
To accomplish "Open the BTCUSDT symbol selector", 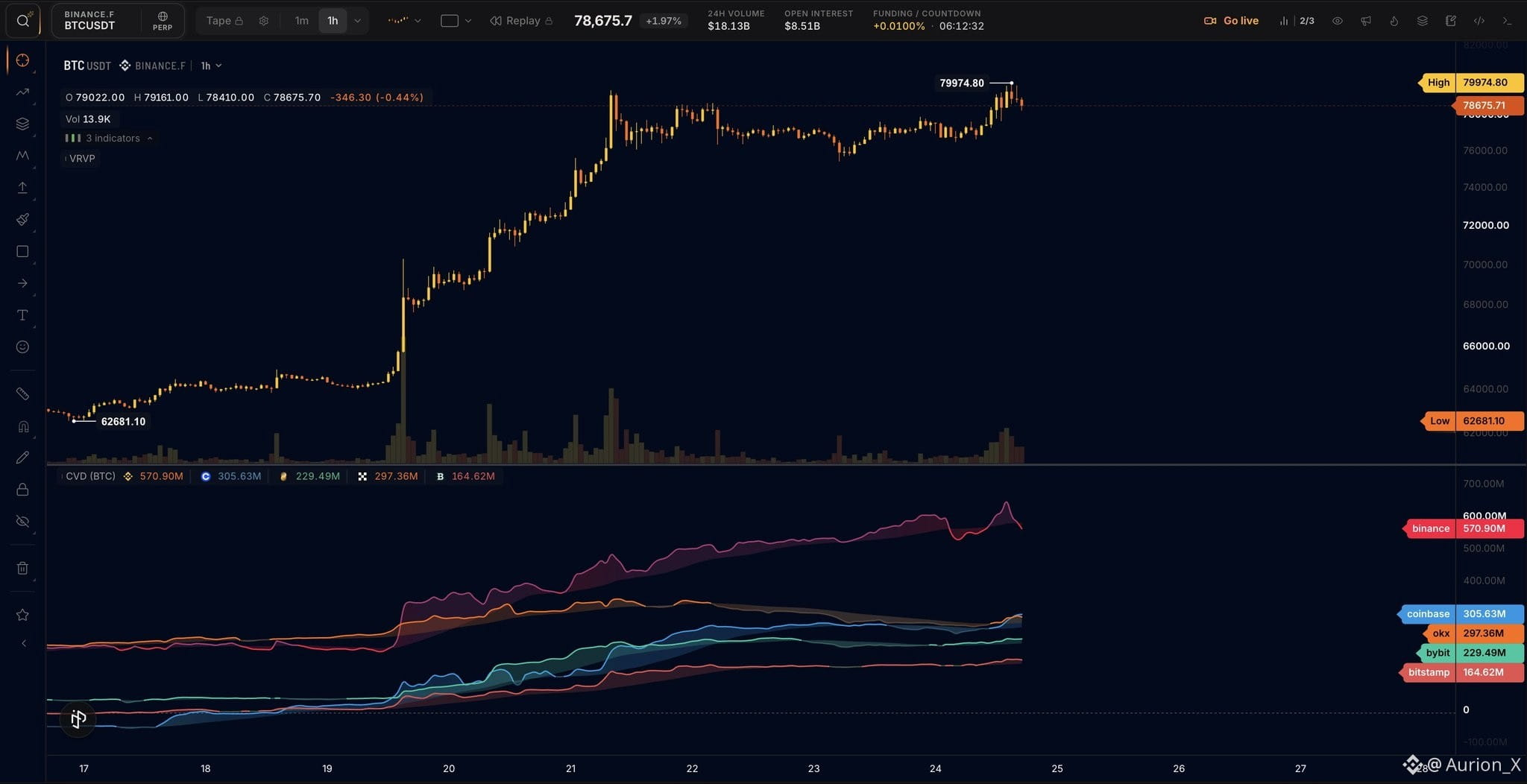I will [x=95, y=21].
